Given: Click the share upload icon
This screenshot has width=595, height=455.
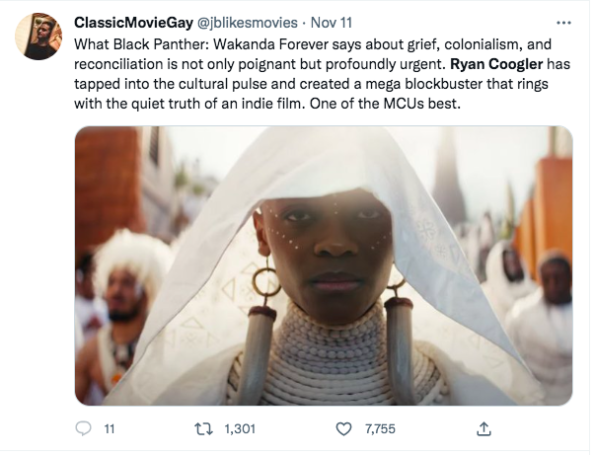Looking at the screenshot, I should [x=483, y=429].
